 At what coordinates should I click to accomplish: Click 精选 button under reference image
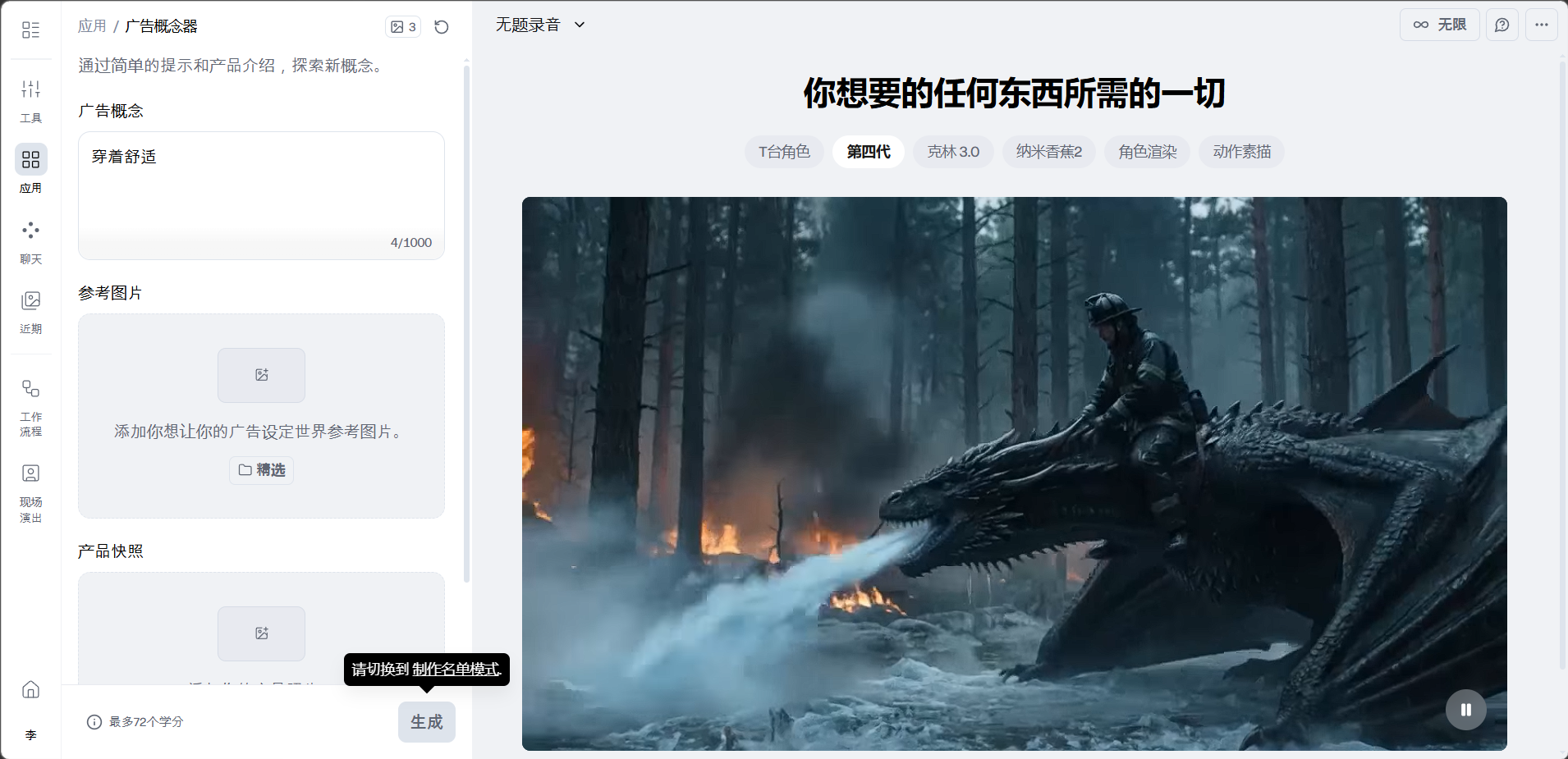(261, 470)
